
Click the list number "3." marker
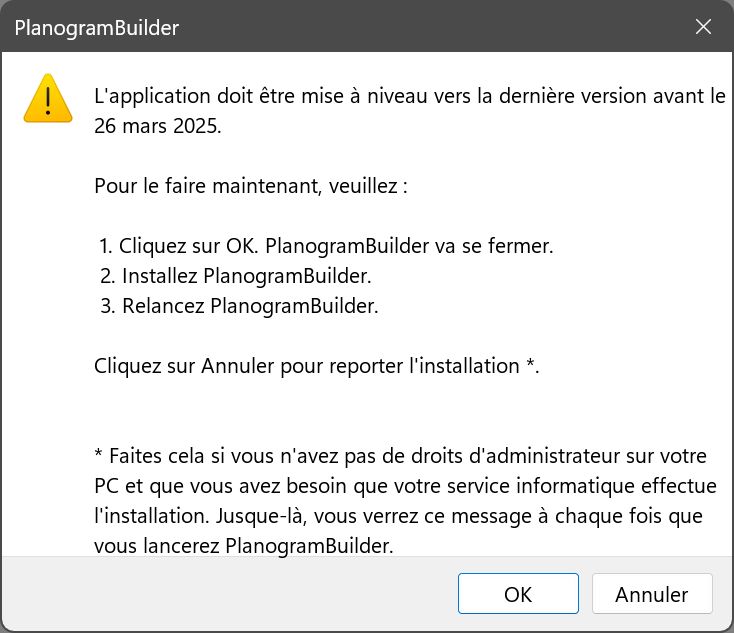click(x=107, y=306)
